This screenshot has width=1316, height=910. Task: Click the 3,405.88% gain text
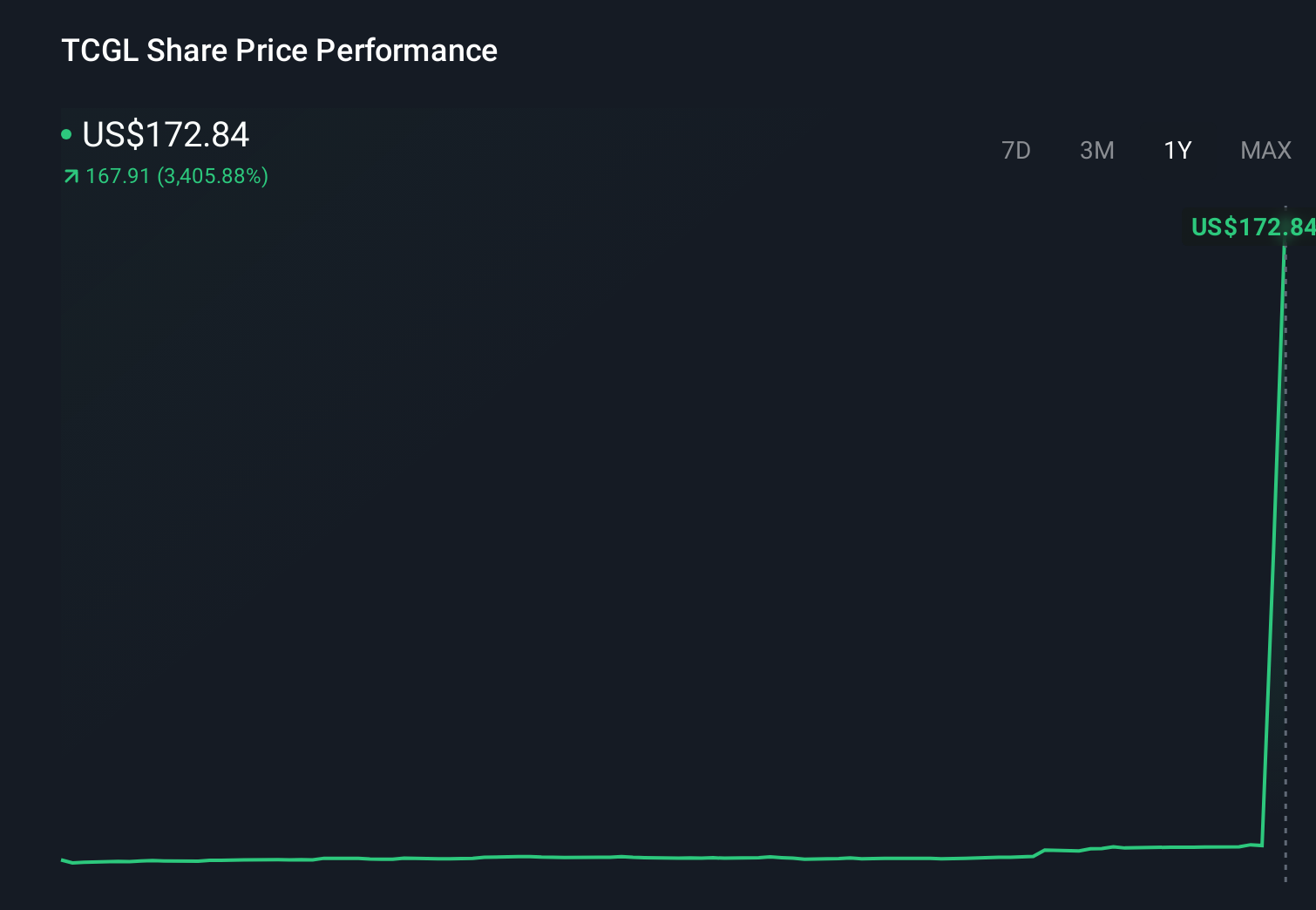click(213, 176)
